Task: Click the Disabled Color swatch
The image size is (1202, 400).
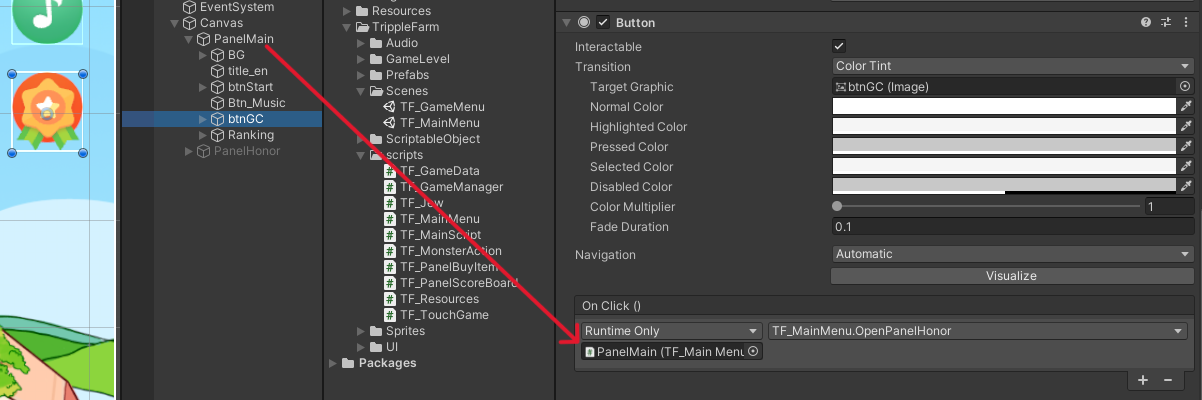Action: [x=1004, y=187]
